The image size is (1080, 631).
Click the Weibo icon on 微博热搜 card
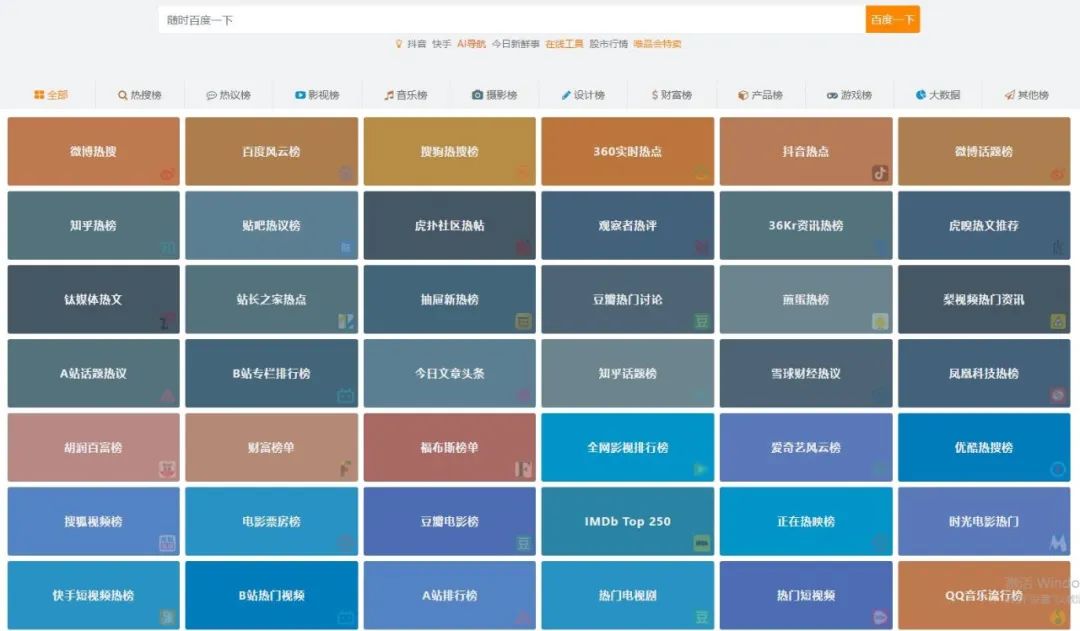(x=167, y=174)
